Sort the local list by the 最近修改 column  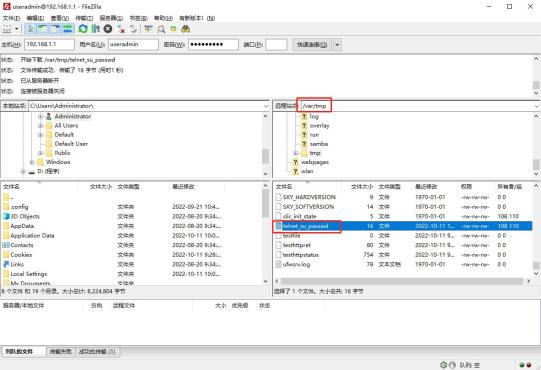tap(184, 187)
